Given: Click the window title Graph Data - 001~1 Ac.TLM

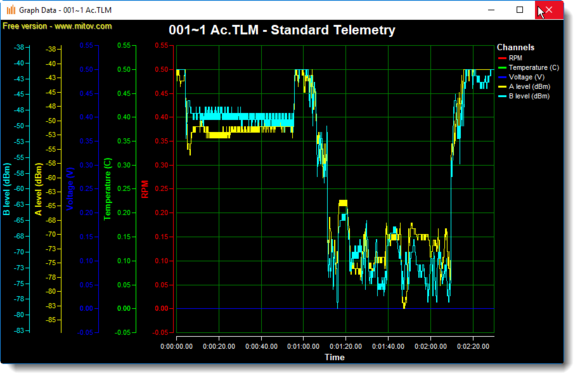Looking at the screenshot, I should (x=65, y=10).
